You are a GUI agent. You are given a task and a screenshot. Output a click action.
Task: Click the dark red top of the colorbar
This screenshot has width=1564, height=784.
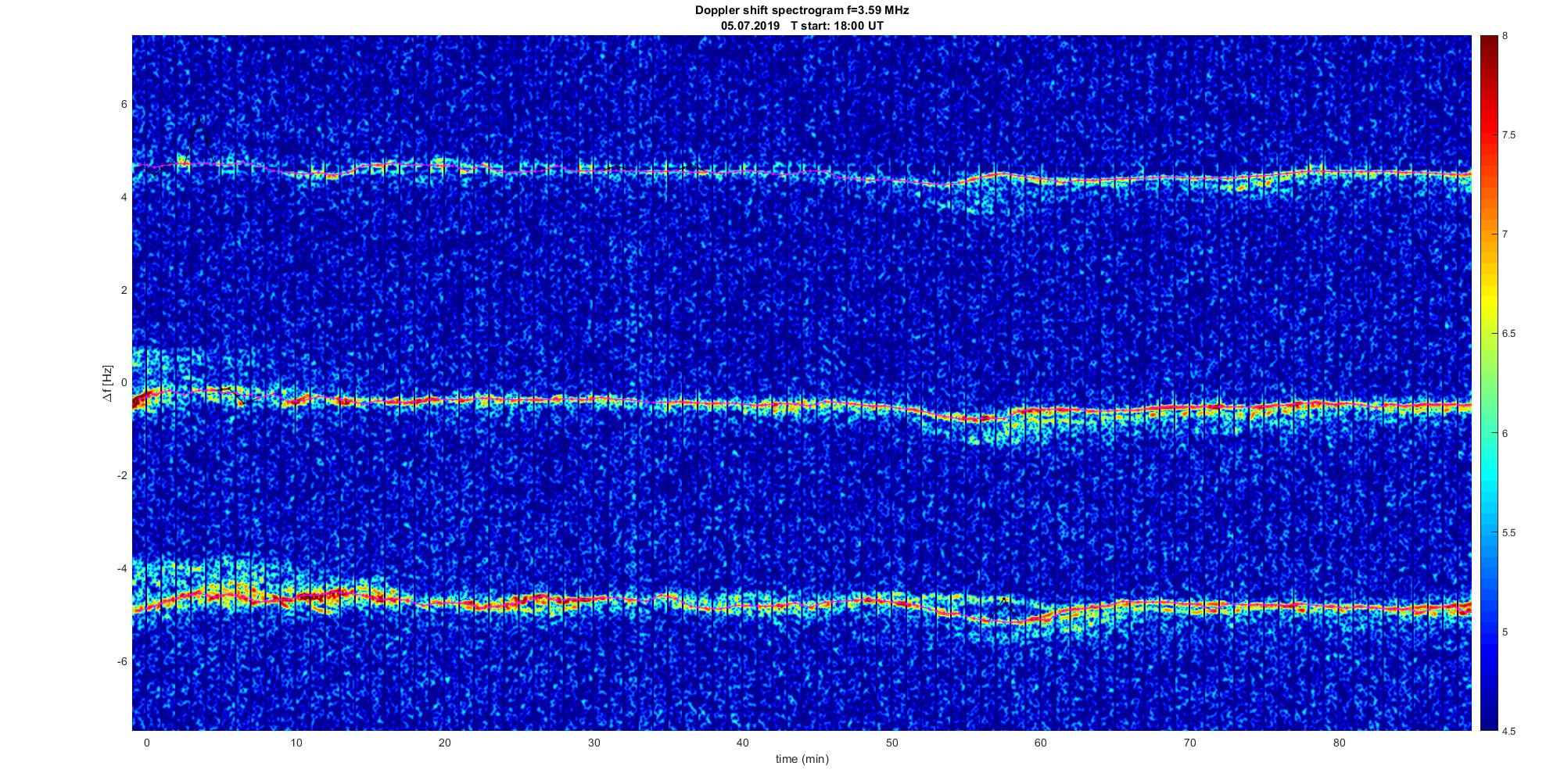click(1488, 47)
